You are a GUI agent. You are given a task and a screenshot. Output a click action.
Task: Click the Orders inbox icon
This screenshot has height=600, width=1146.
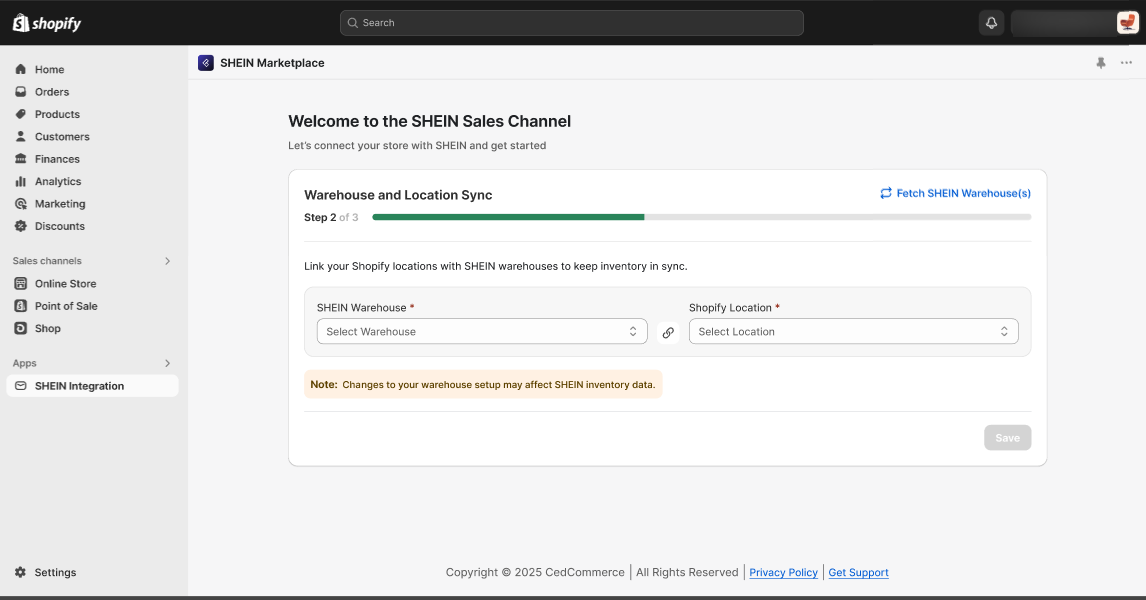(20, 92)
